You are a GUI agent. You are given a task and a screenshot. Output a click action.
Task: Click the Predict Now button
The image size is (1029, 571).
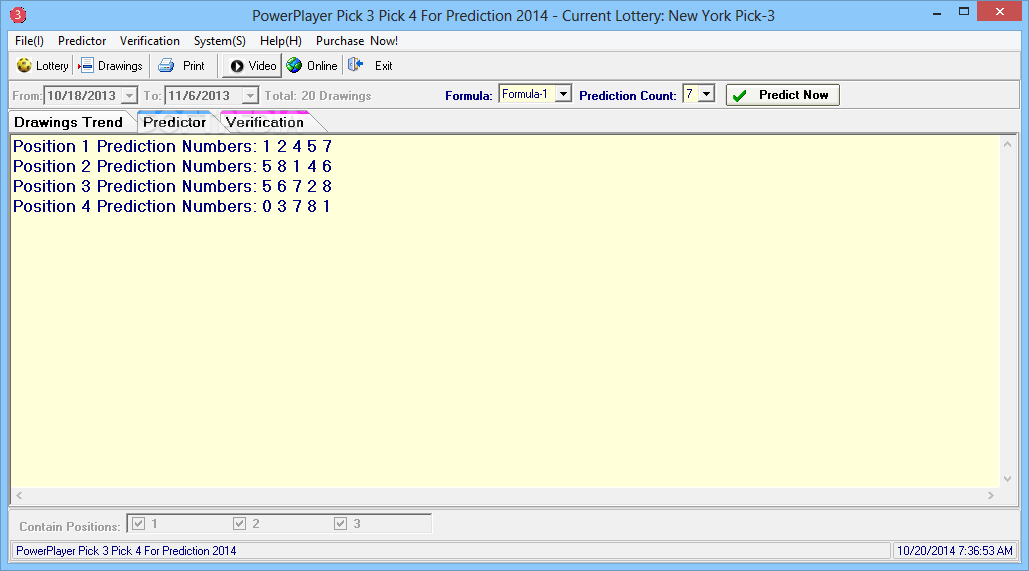782,95
